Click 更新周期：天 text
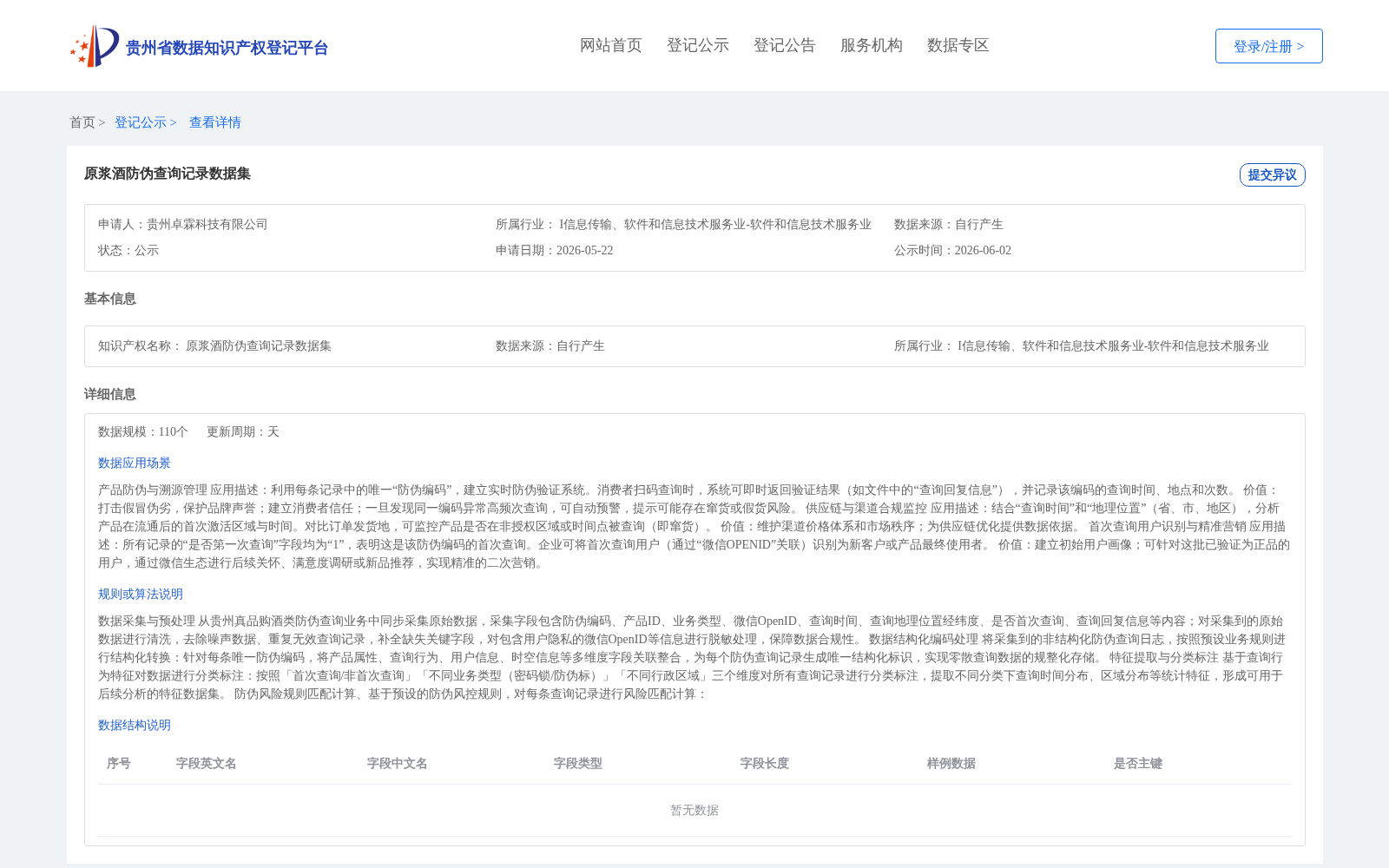The height and width of the screenshot is (868, 1389). pos(243,431)
